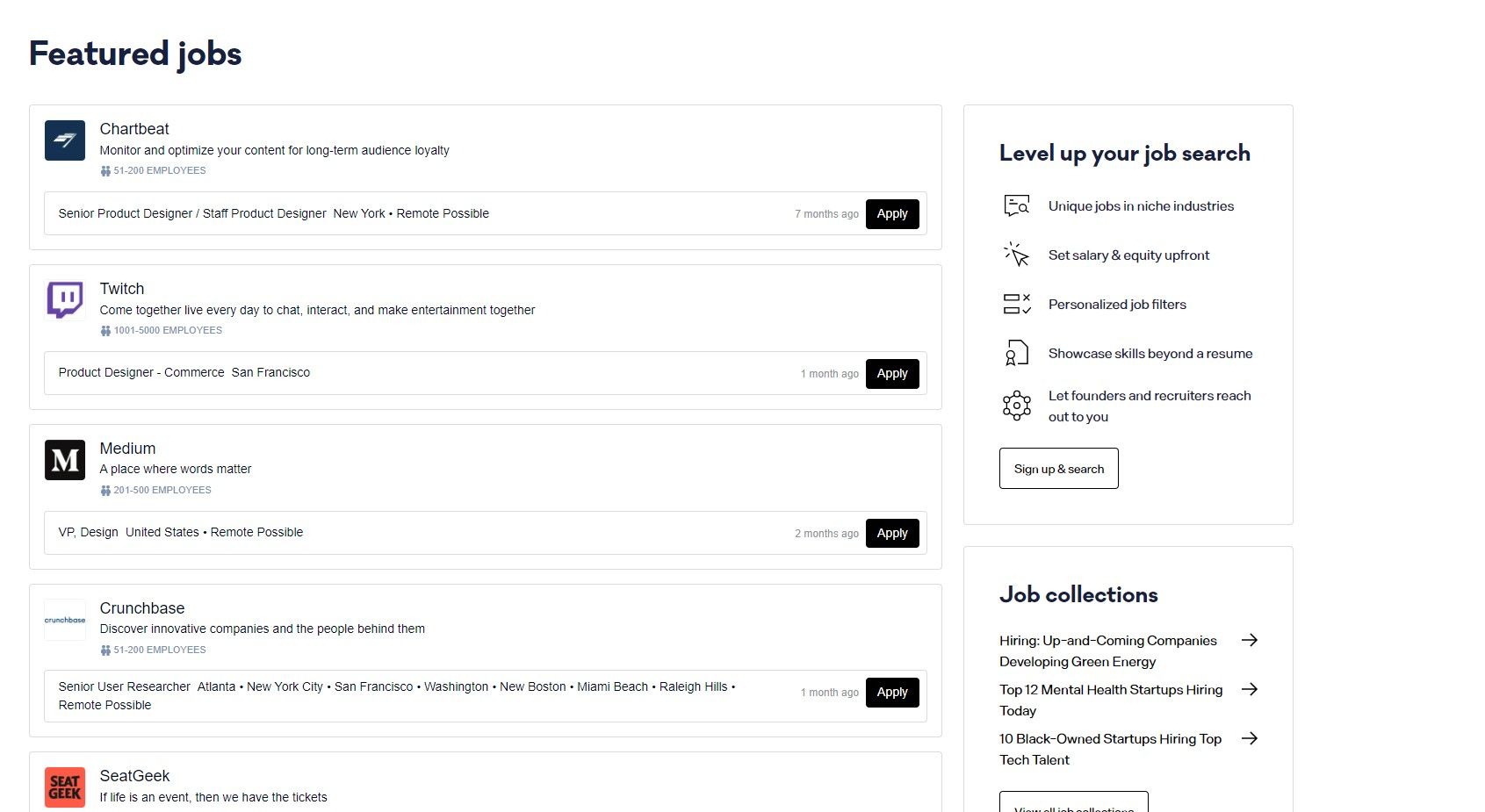Screen dimensions: 1485x812
Task: Click the Level up your job search heading
Action: [1125, 154]
